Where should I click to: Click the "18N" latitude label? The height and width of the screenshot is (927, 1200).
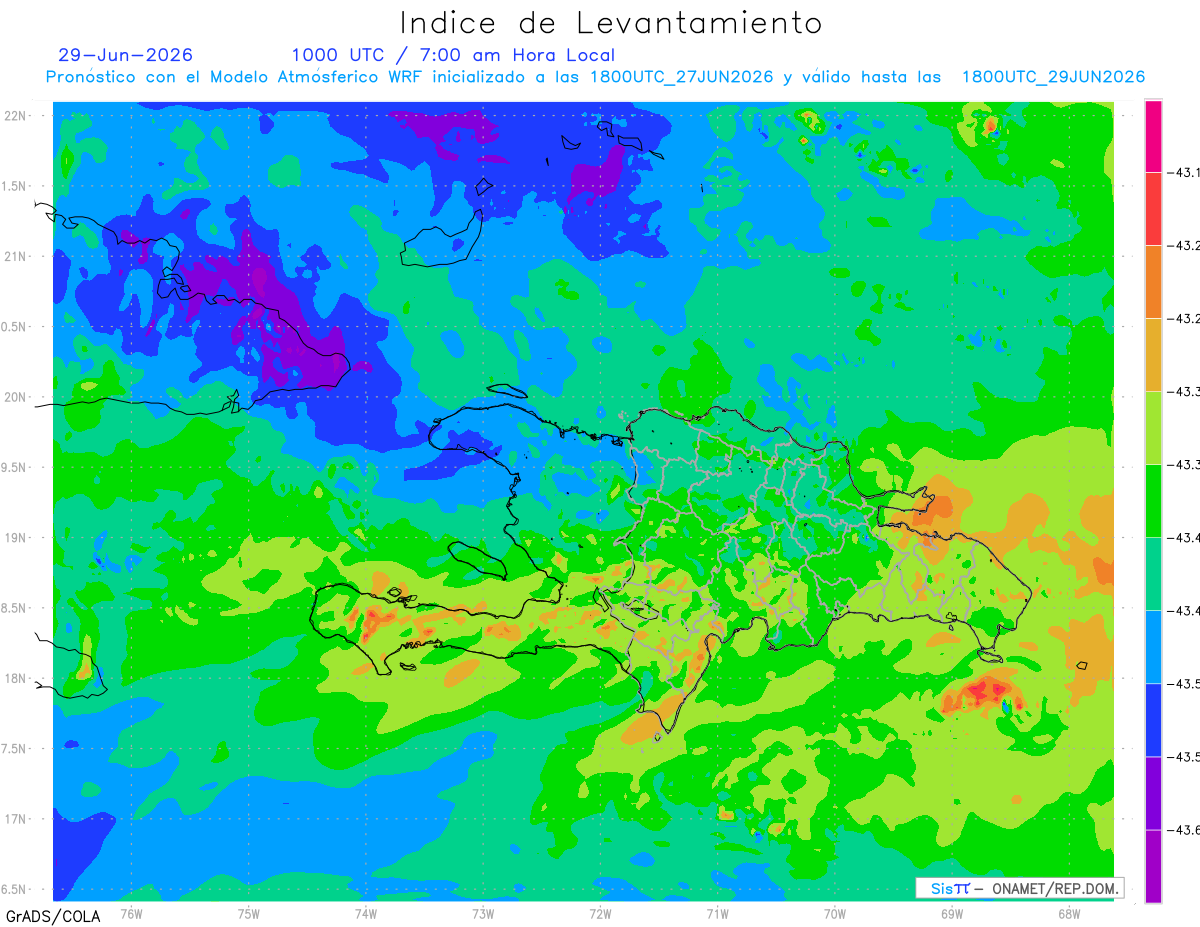(17, 678)
